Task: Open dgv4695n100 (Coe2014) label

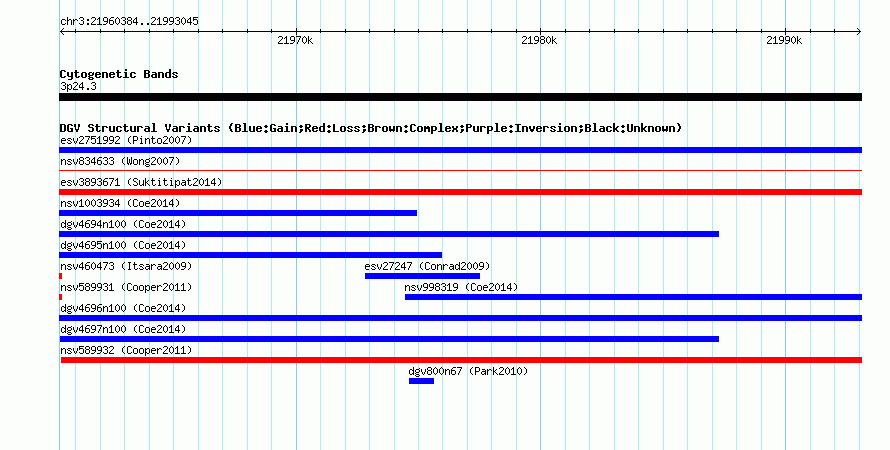Action: [x=123, y=245]
